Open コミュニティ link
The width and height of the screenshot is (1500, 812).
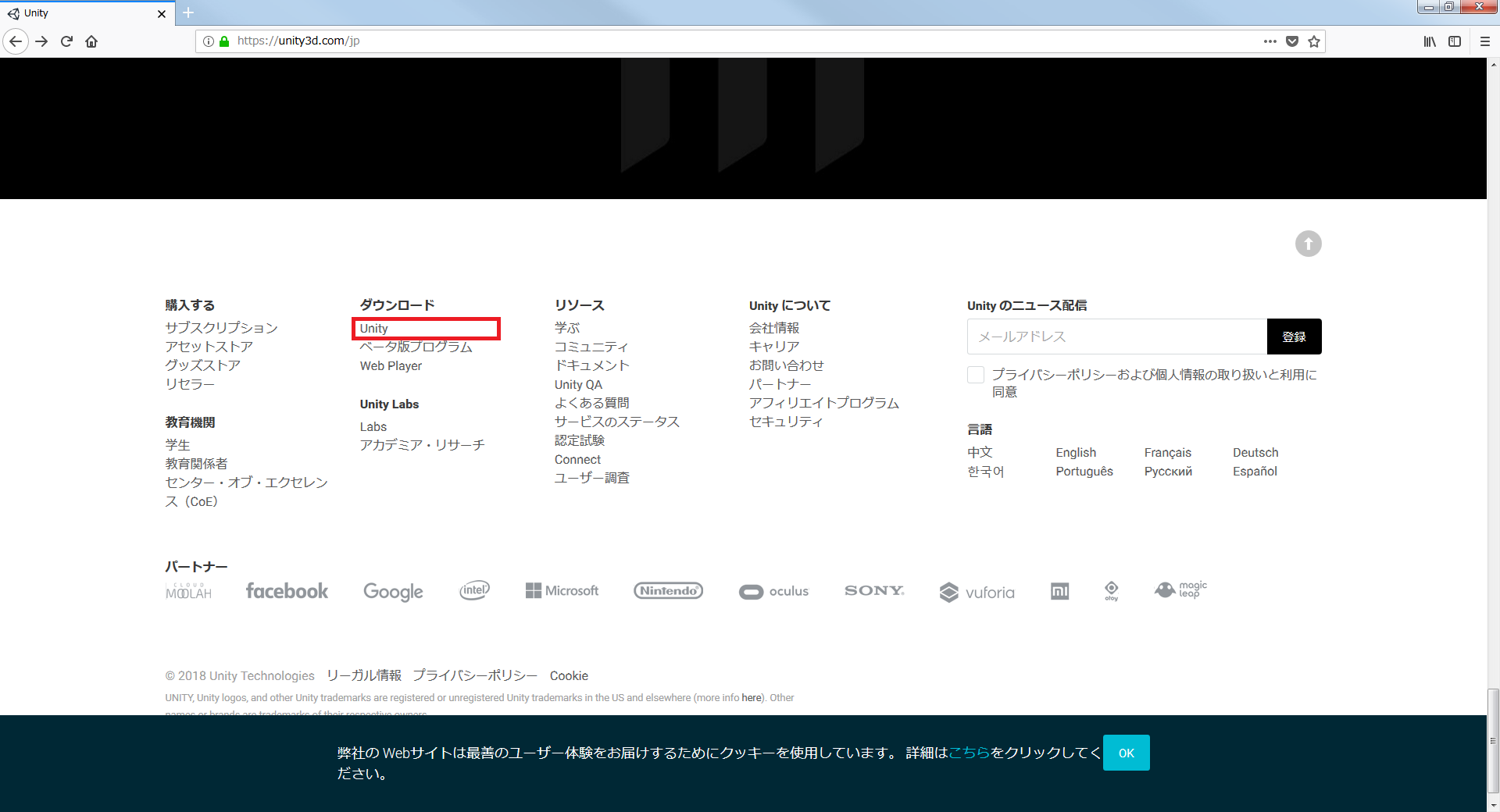click(x=591, y=347)
